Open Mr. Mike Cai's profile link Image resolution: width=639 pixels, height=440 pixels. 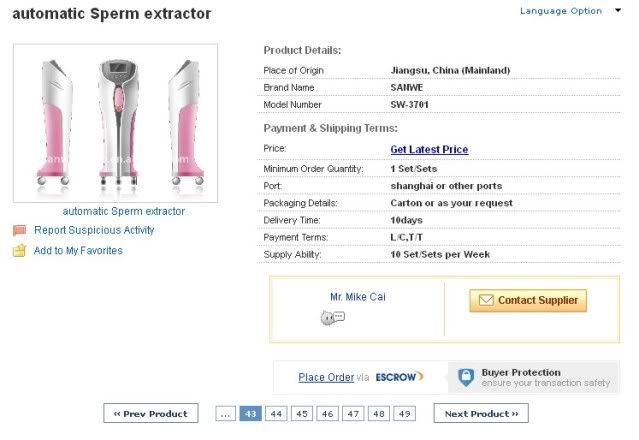357,297
